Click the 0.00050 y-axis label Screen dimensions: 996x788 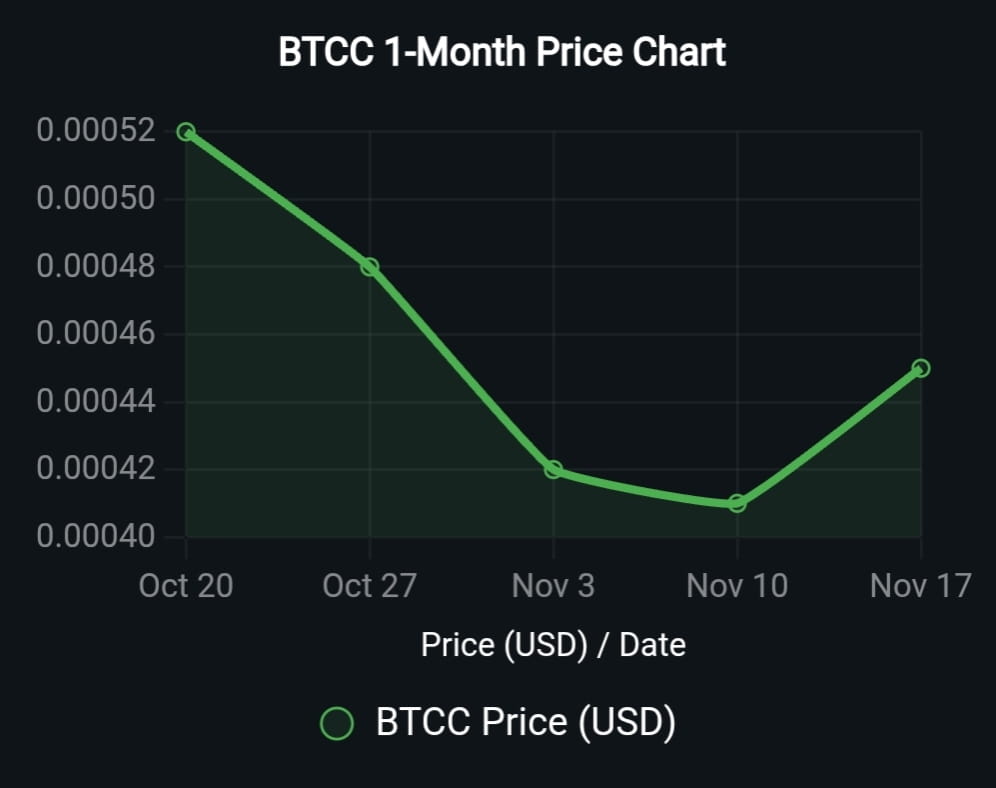pyautogui.click(x=96, y=198)
